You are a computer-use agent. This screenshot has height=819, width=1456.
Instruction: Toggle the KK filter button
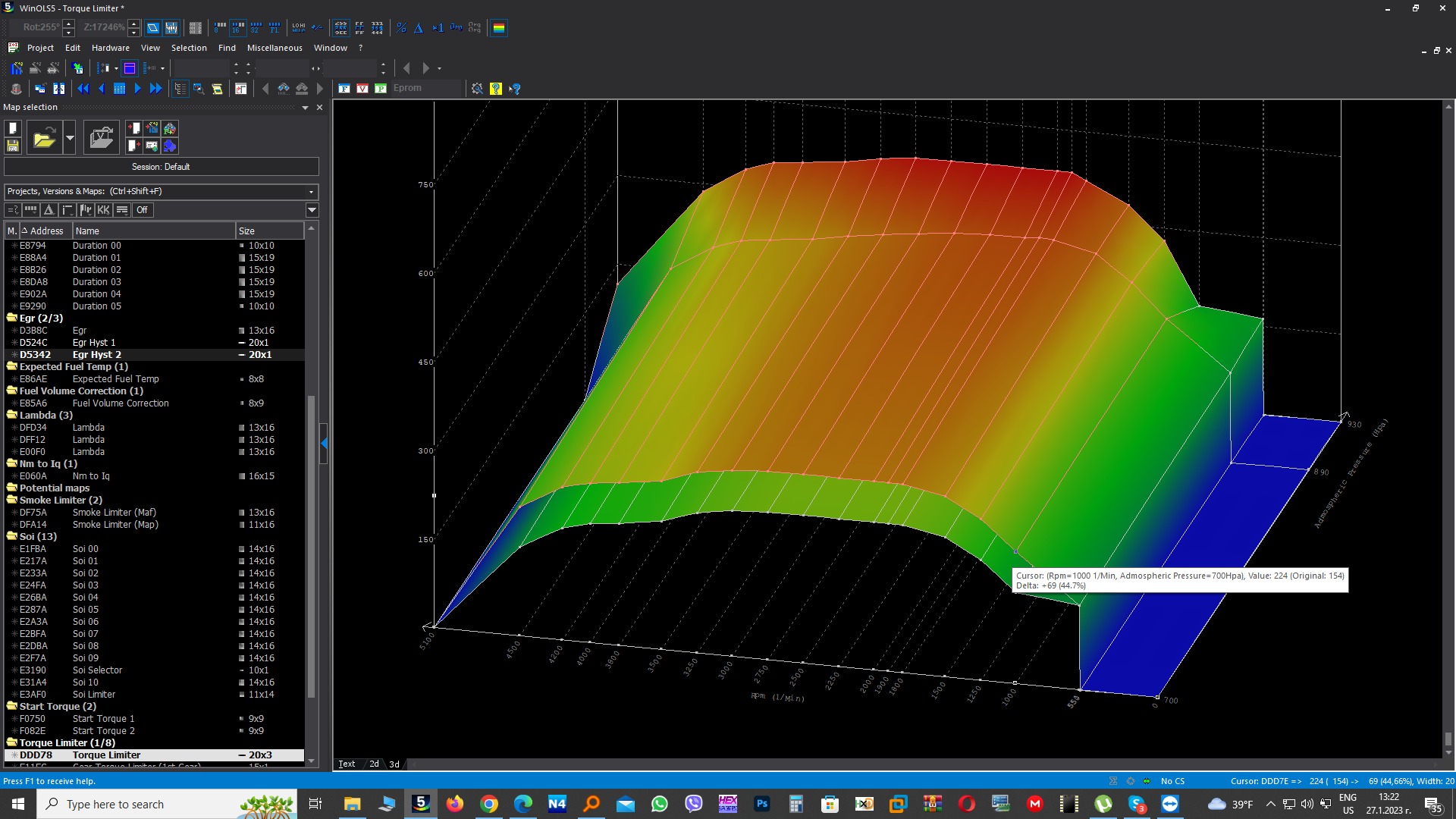104,210
